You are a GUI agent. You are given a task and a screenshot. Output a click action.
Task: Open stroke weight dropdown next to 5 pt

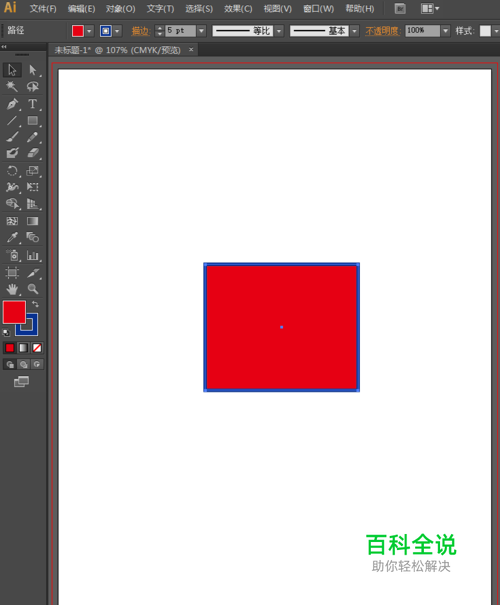[201, 31]
